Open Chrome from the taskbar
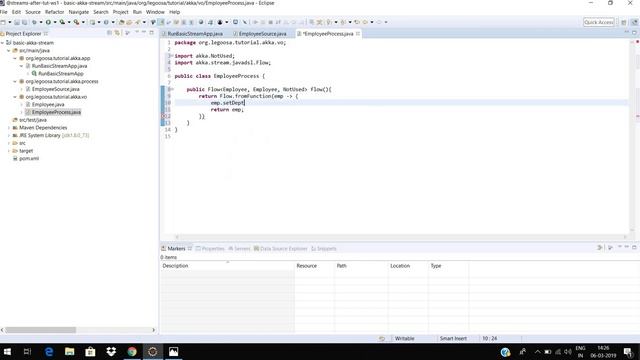The height and width of the screenshot is (360, 640). coord(132,351)
